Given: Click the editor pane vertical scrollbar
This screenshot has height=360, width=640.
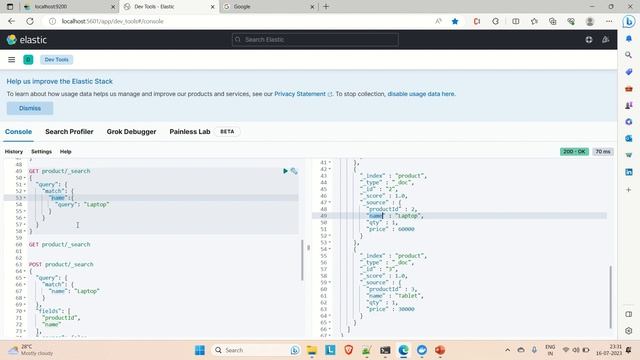Looking at the screenshot, I should [302, 260].
